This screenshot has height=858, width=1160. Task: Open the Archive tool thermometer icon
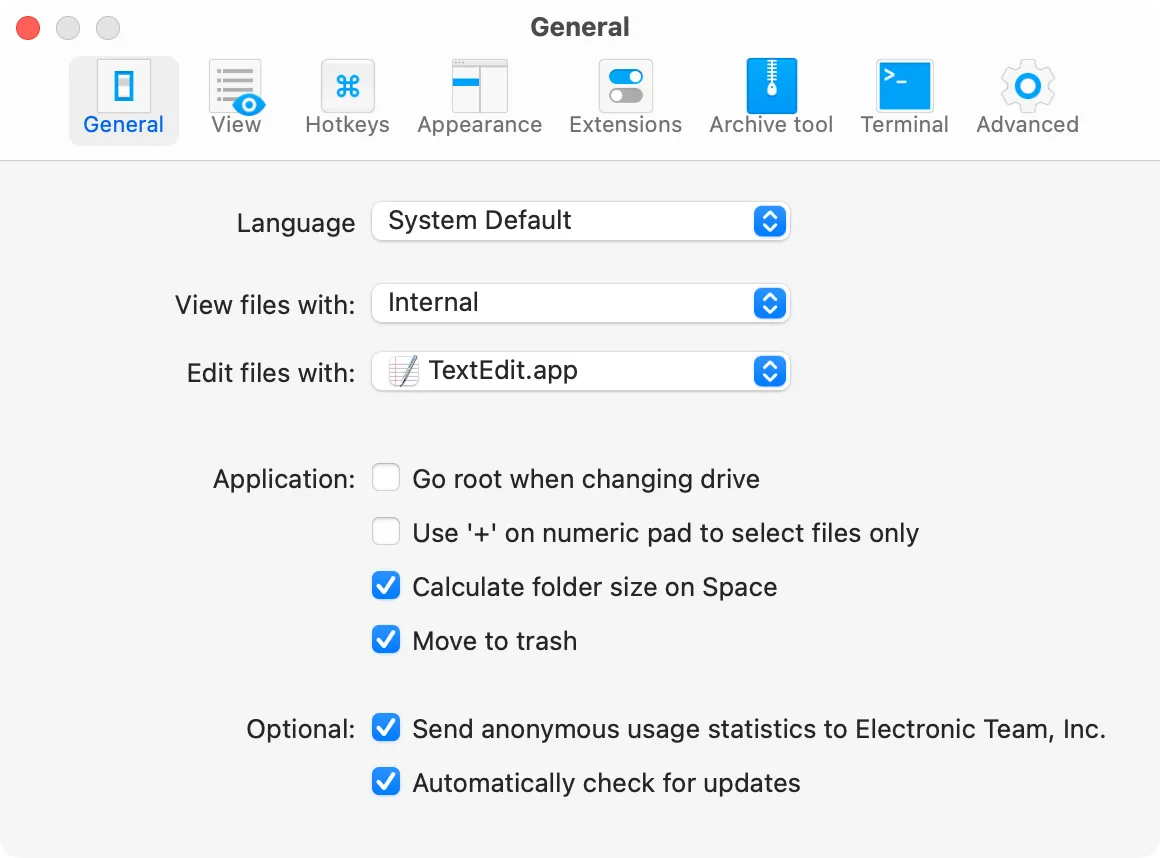coord(771,85)
